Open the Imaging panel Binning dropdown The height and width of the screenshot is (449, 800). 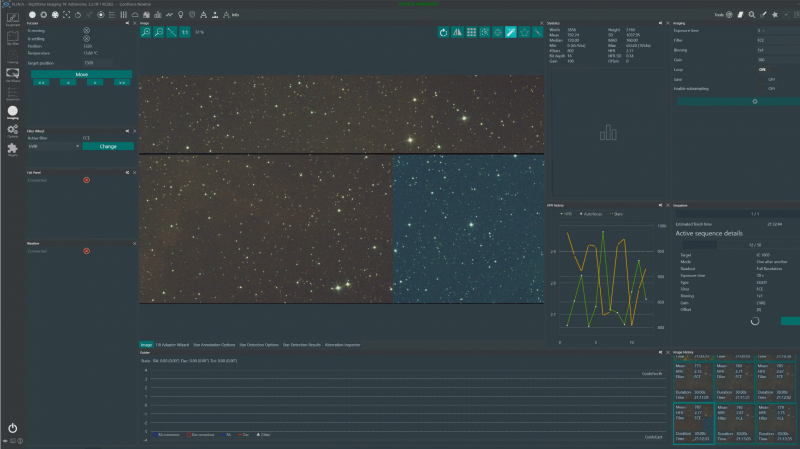click(778, 50)
